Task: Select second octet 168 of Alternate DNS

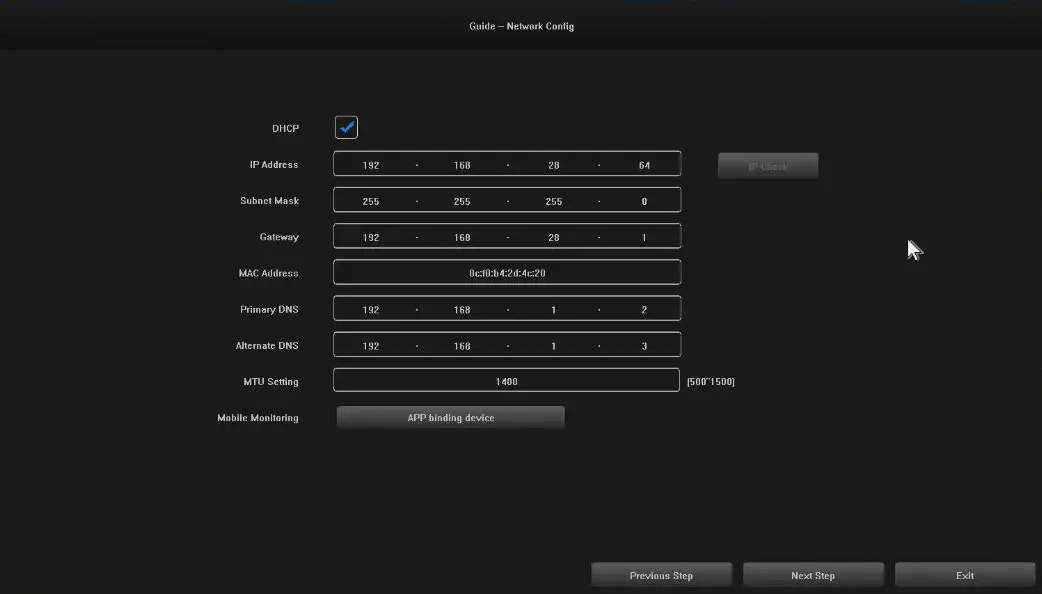Action: coord(462,346)
